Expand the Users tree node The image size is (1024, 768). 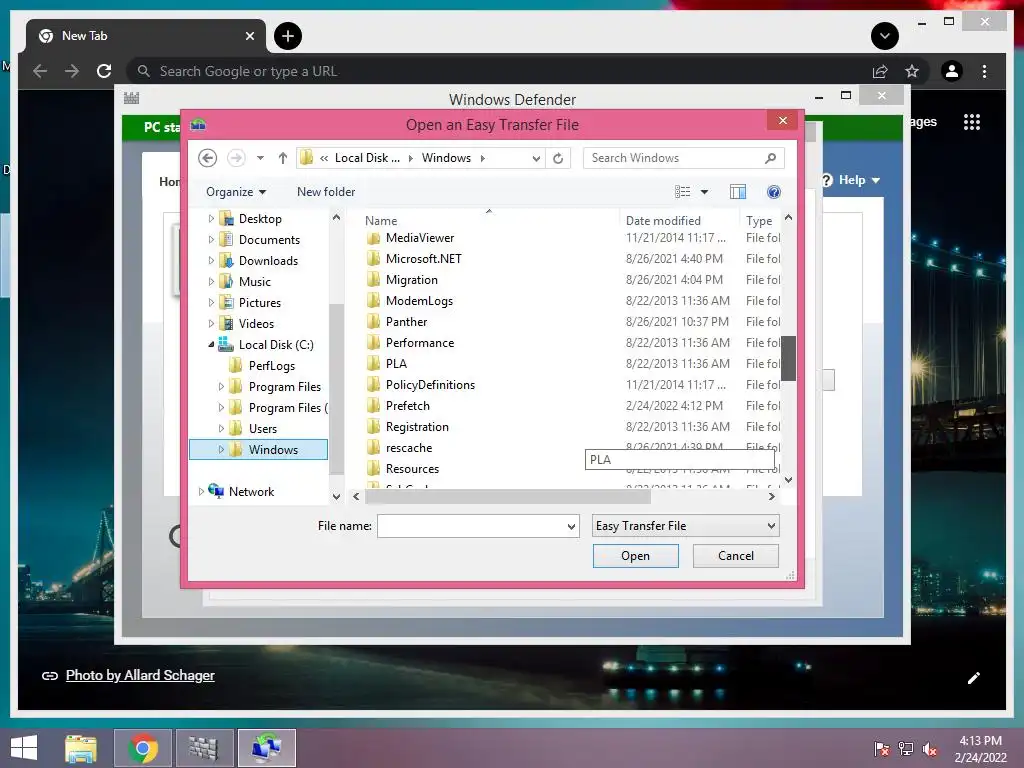coord(221,428)
